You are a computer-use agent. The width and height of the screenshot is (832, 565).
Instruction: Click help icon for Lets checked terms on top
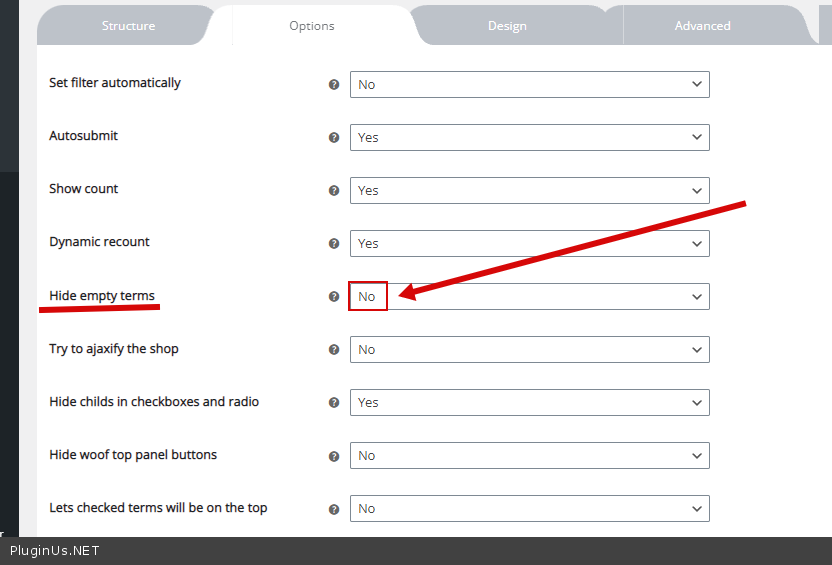(334, 509)
